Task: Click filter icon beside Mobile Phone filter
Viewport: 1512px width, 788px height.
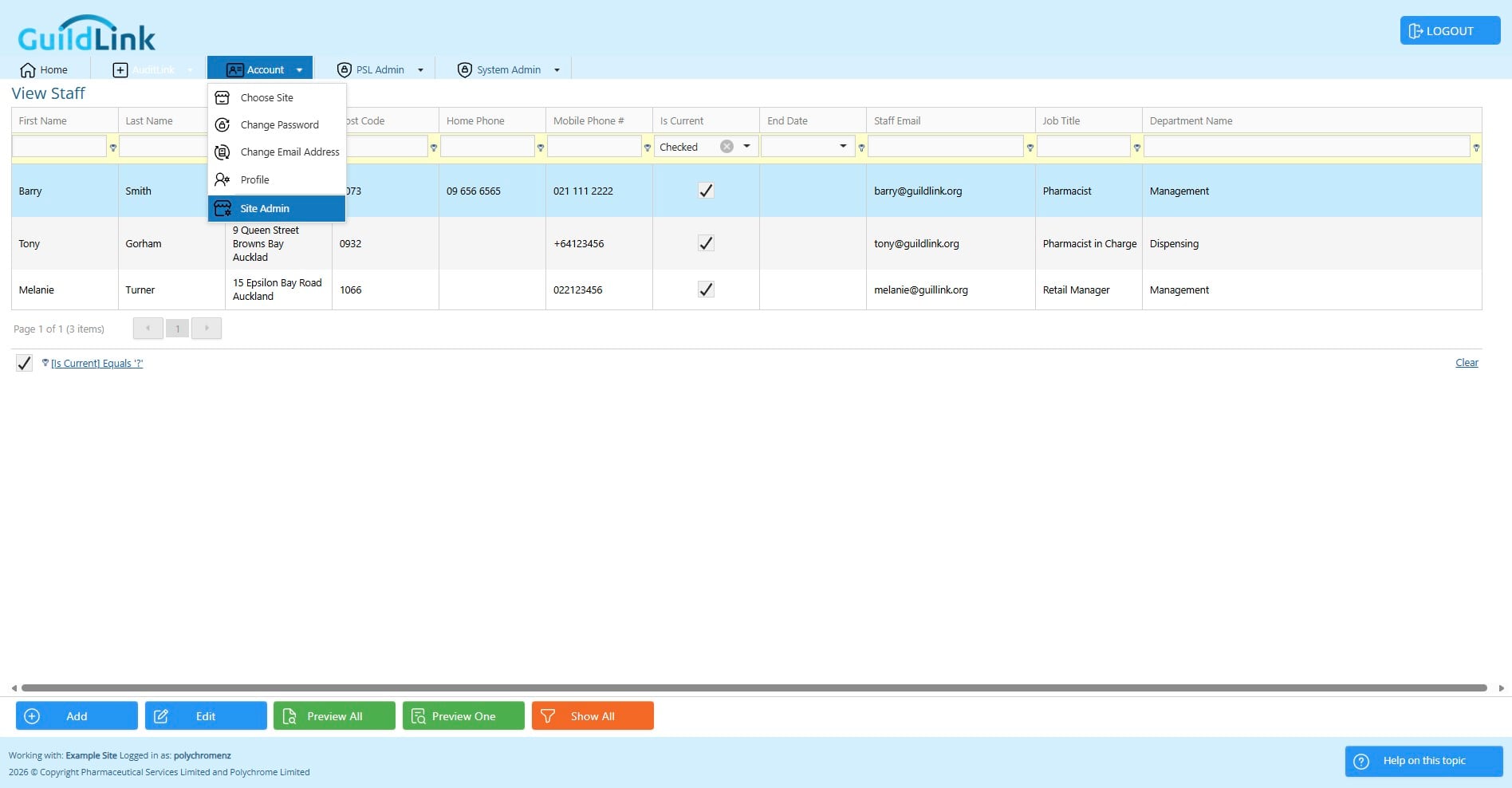Action: click(x=648, y=148)
